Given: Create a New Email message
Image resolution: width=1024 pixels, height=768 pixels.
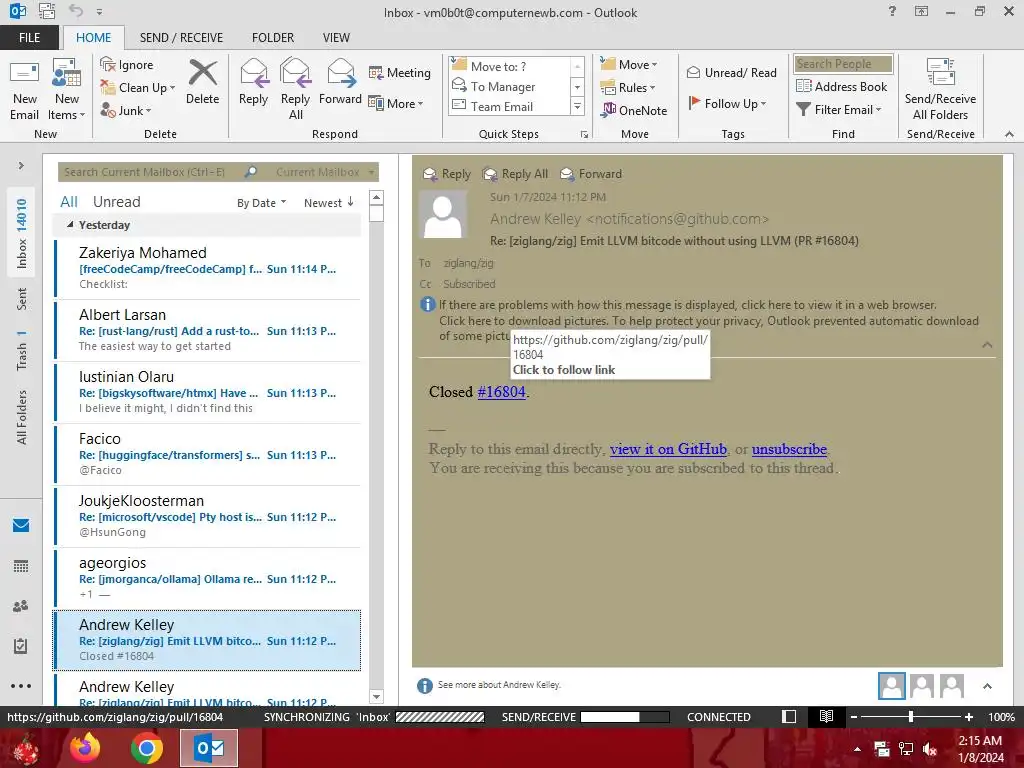Looking at the screenshot, I should (24, 90).
